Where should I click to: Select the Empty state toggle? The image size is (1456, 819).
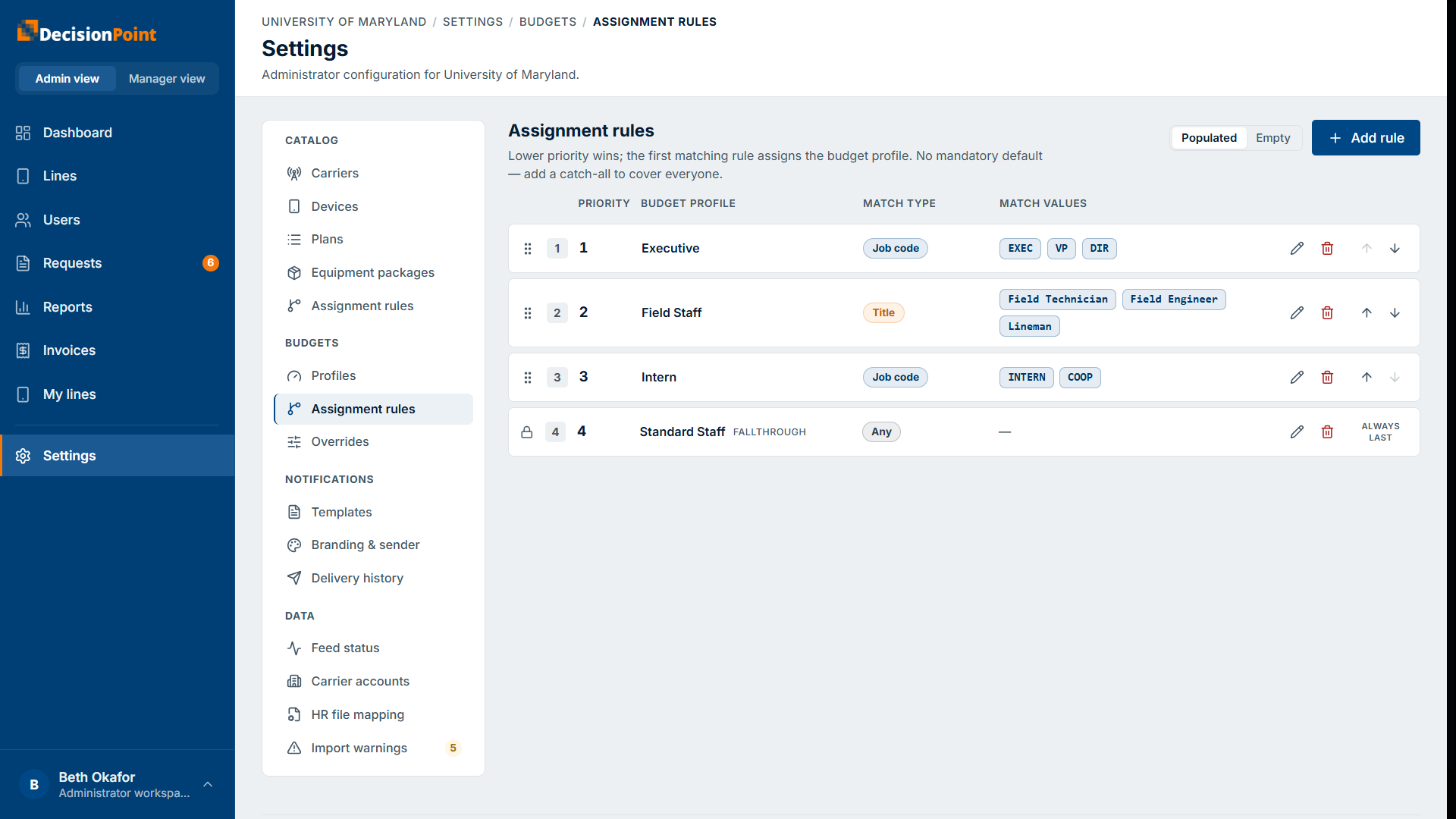[1272, 138]
